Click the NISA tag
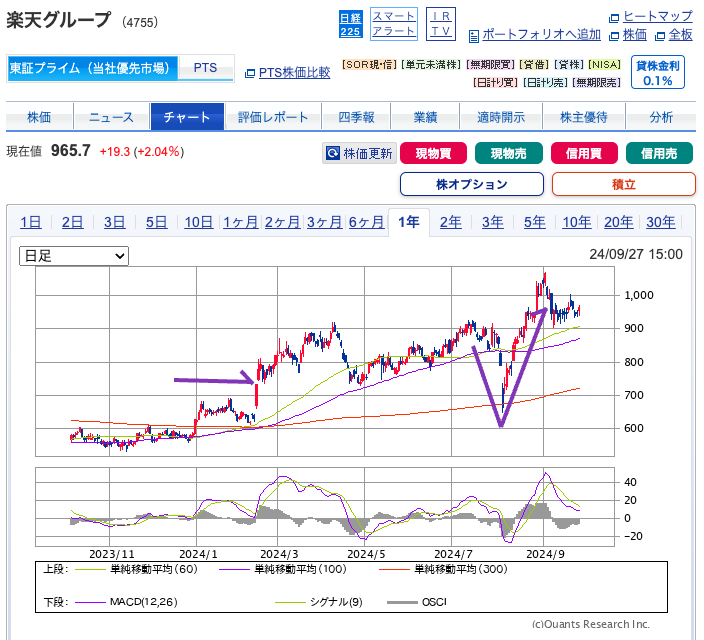Screen dimensions: 704x640 pyautogui.click(x=604, y=65)
